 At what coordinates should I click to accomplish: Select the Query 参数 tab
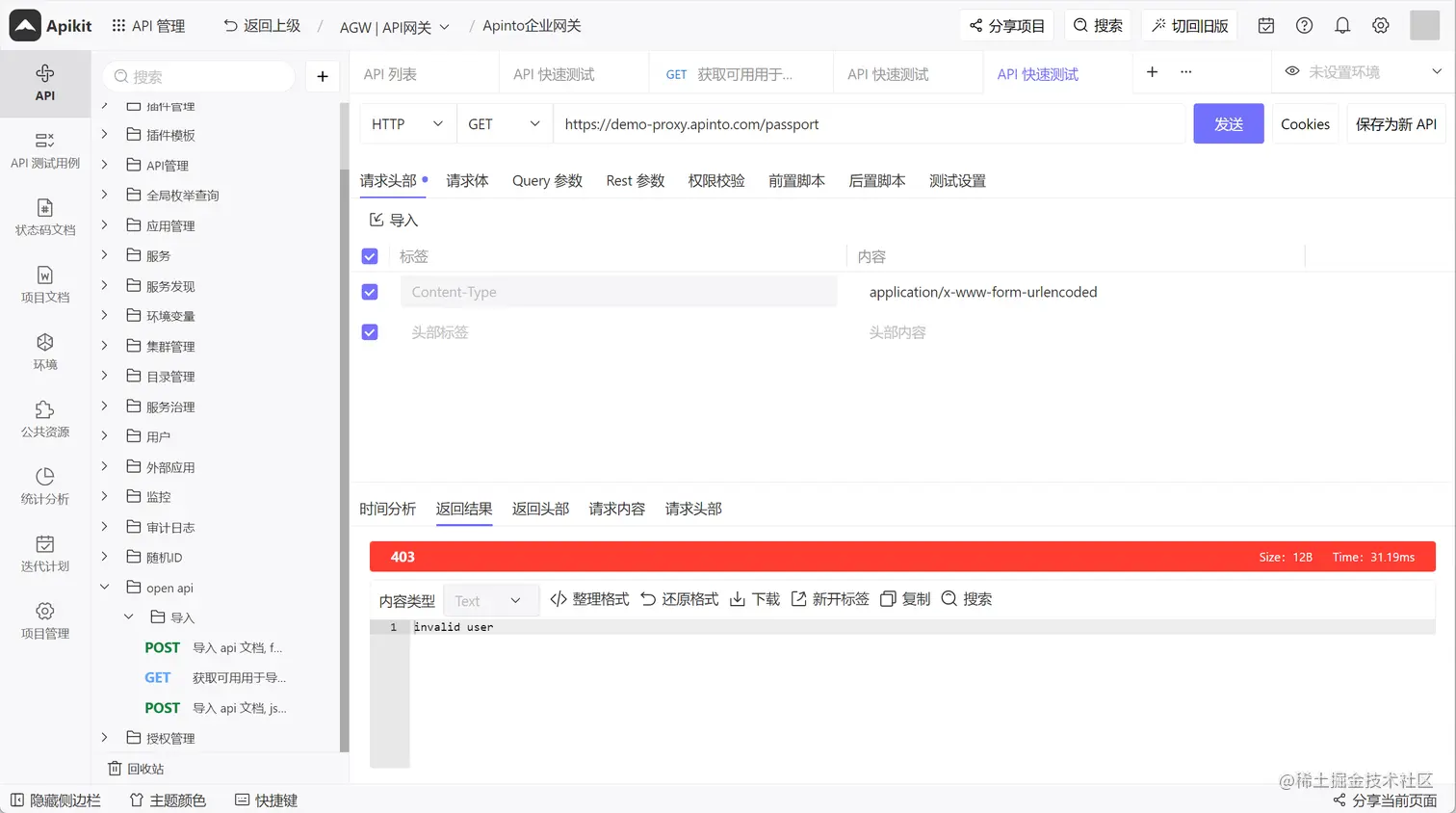tap(547, 181)
